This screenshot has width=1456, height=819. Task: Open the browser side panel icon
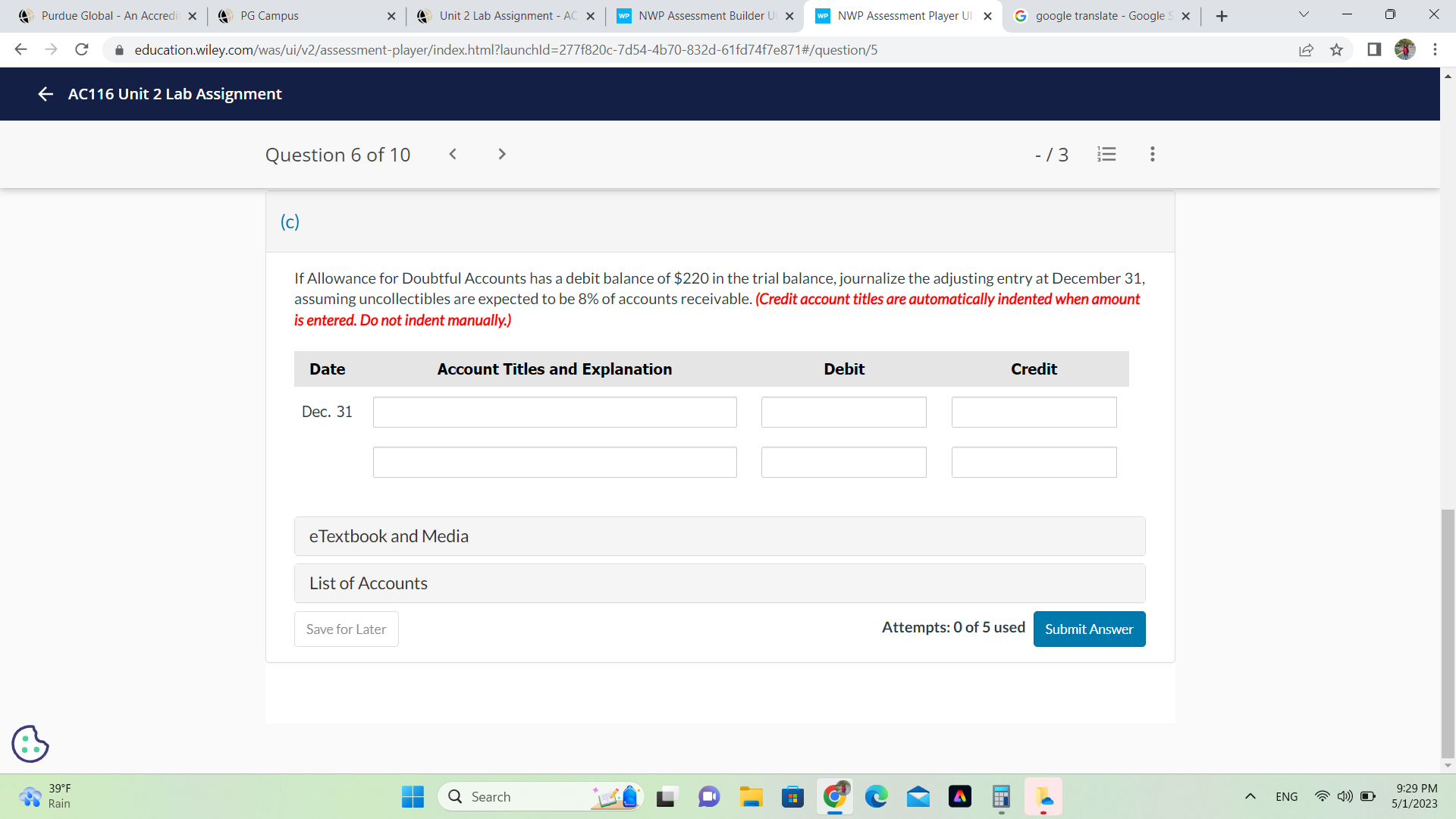click(x=1373, y=50)
